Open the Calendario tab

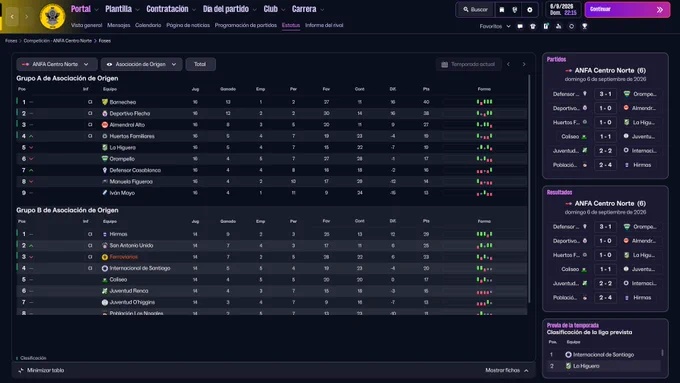click(x=148, y=25)
